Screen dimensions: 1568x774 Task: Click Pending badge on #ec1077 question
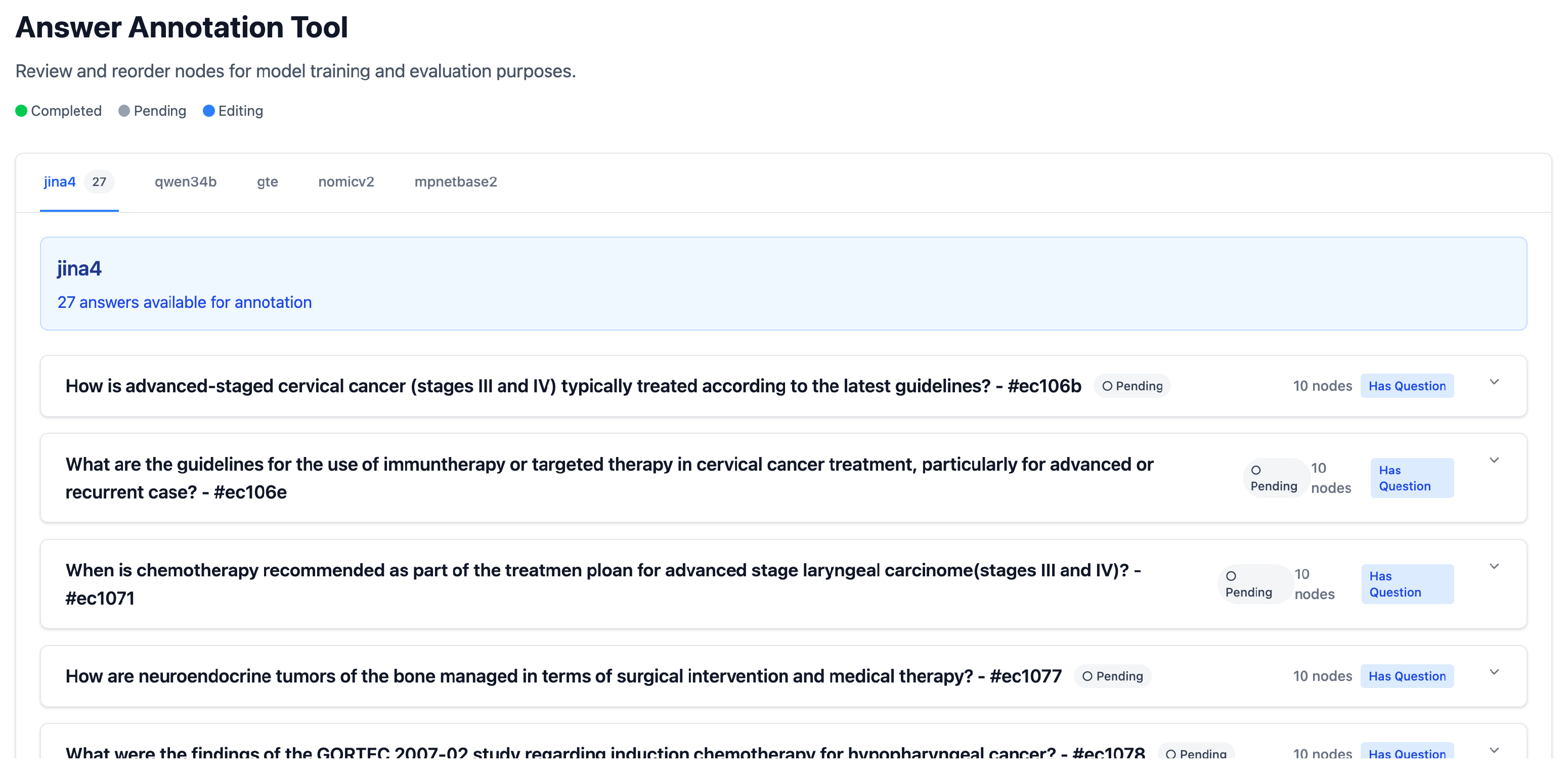(x=1112, y=676)
